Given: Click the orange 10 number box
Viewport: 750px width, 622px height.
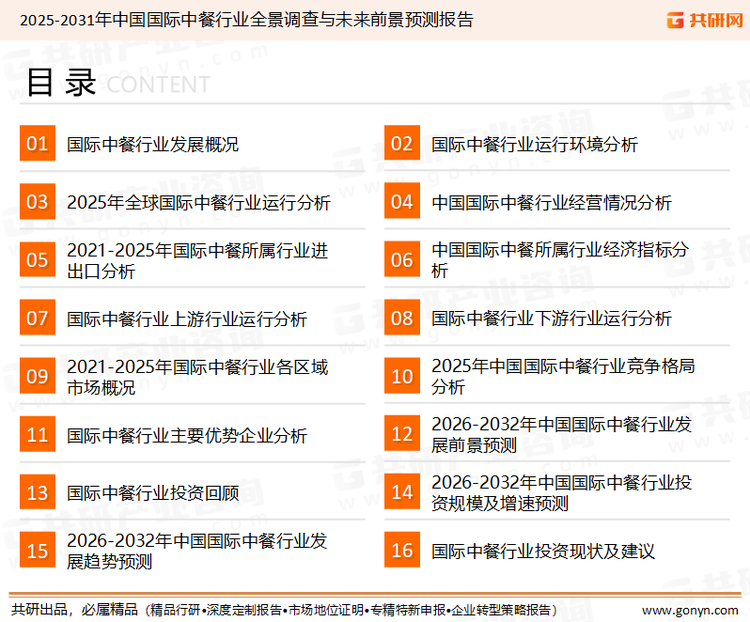Looking at the screenshot, I should pos(402,376).
